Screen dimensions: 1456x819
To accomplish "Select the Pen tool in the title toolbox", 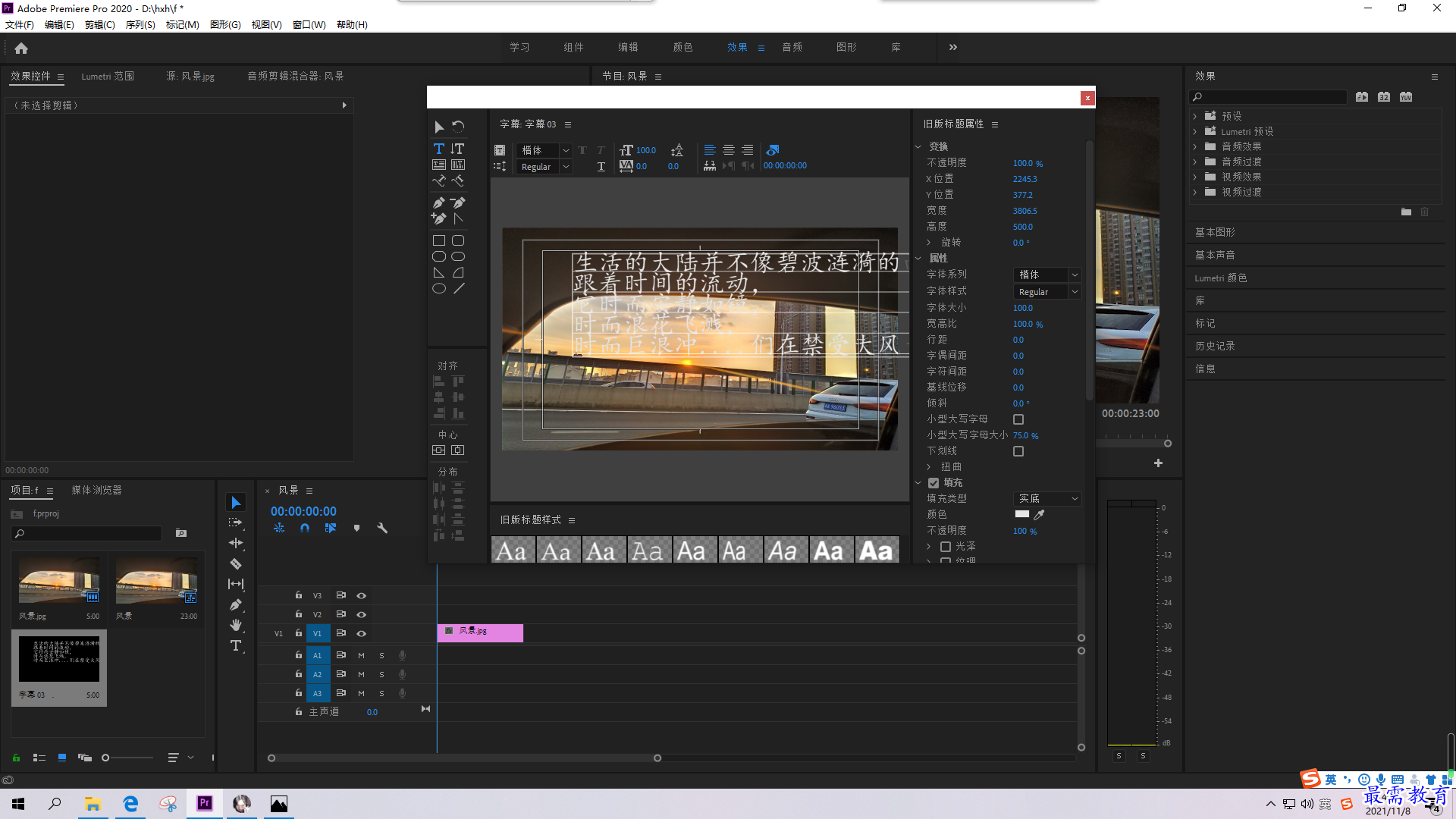I will click(x=438, y=202).
